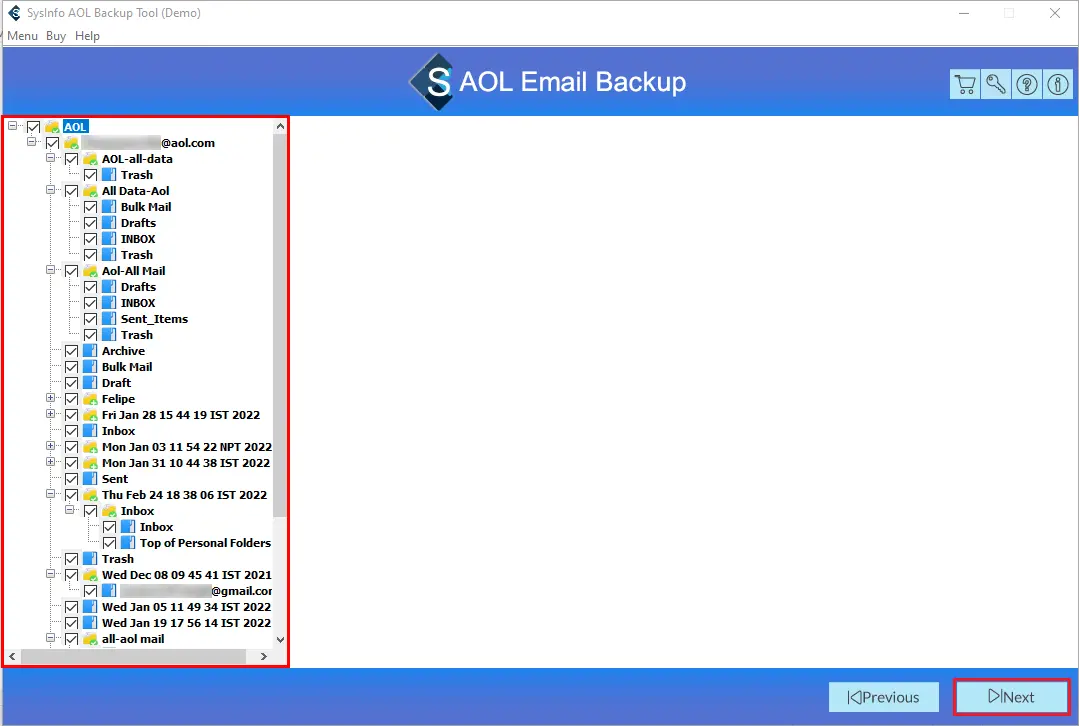Open the Buy menu
The image size is (1079, 726).
[x=56, y=36]
